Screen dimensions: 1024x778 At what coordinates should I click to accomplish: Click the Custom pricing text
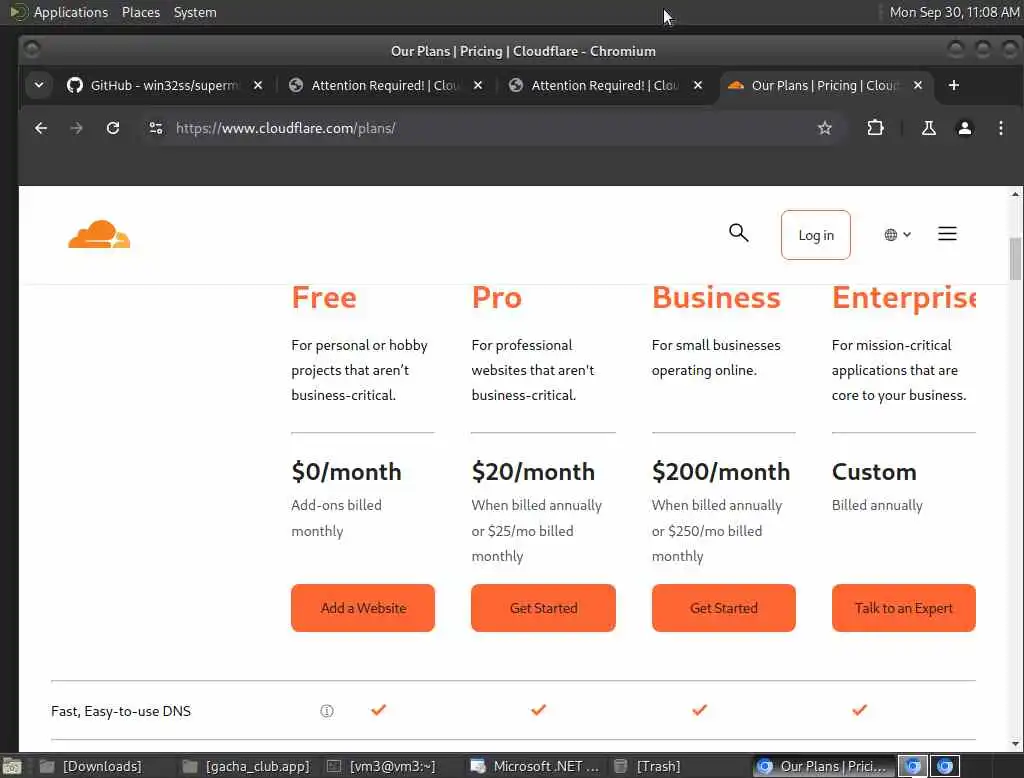click(x=874, y=472)
